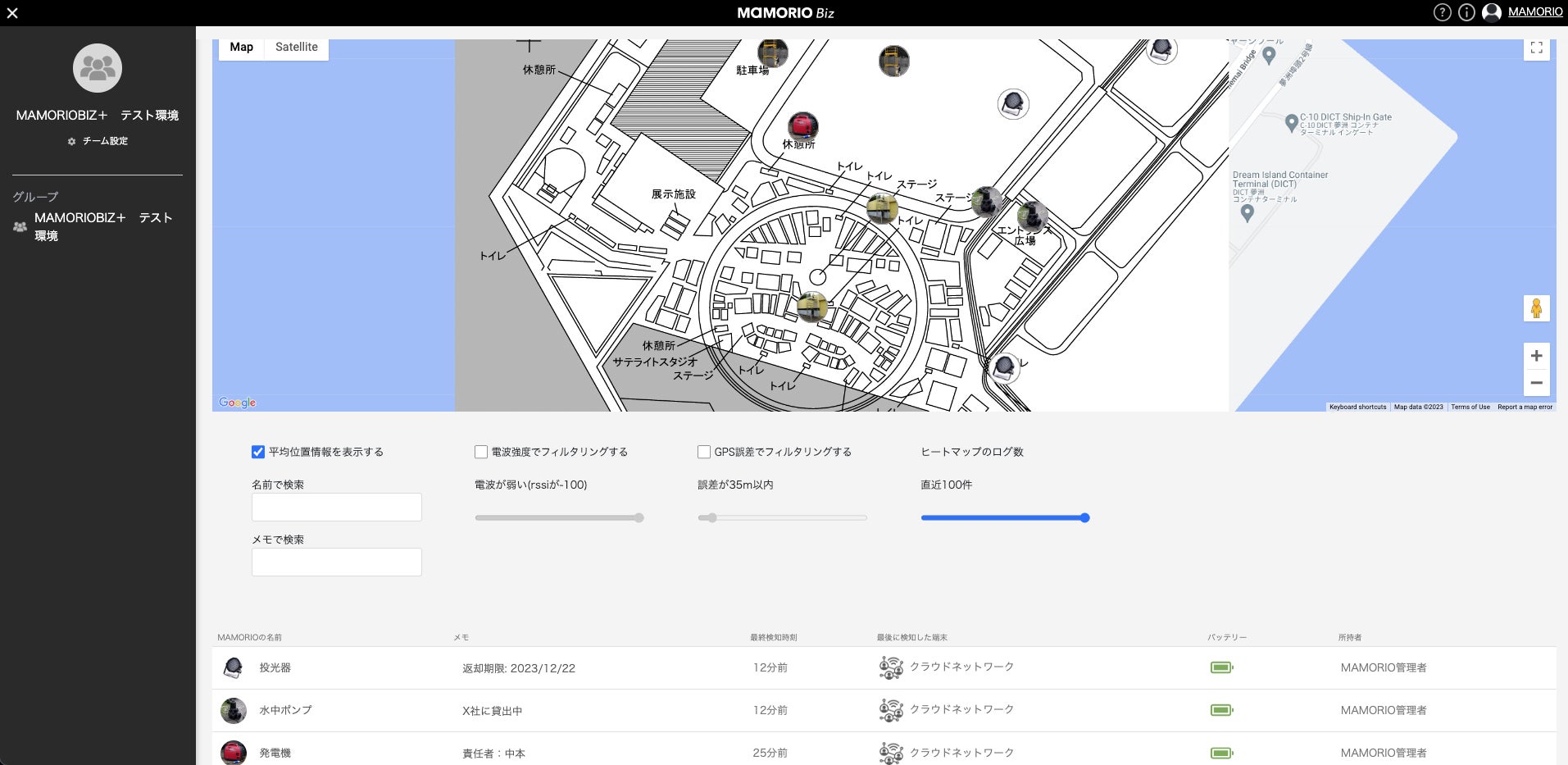The image size is (1568, 765).
Task: Click the cloud network icon in 水中ポンプ row
Action: pos(891,710)
